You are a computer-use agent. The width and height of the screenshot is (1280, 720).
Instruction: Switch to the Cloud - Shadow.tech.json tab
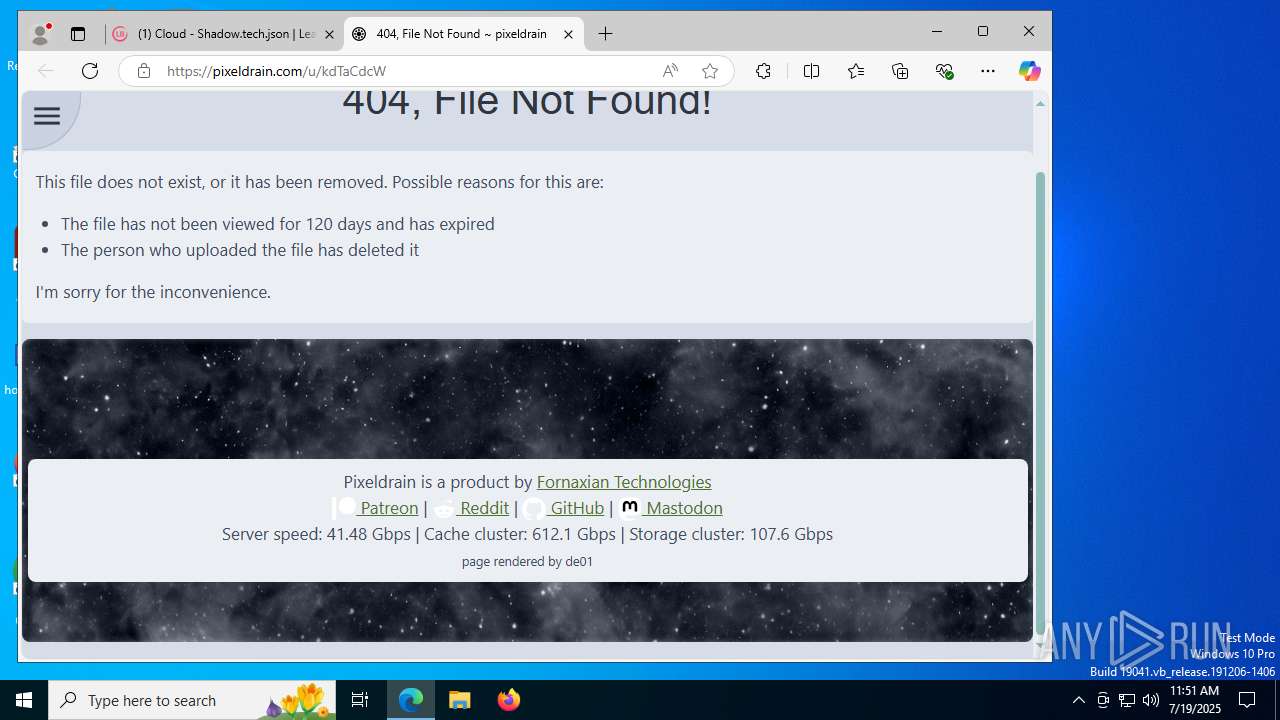click(x=225, y=34)
